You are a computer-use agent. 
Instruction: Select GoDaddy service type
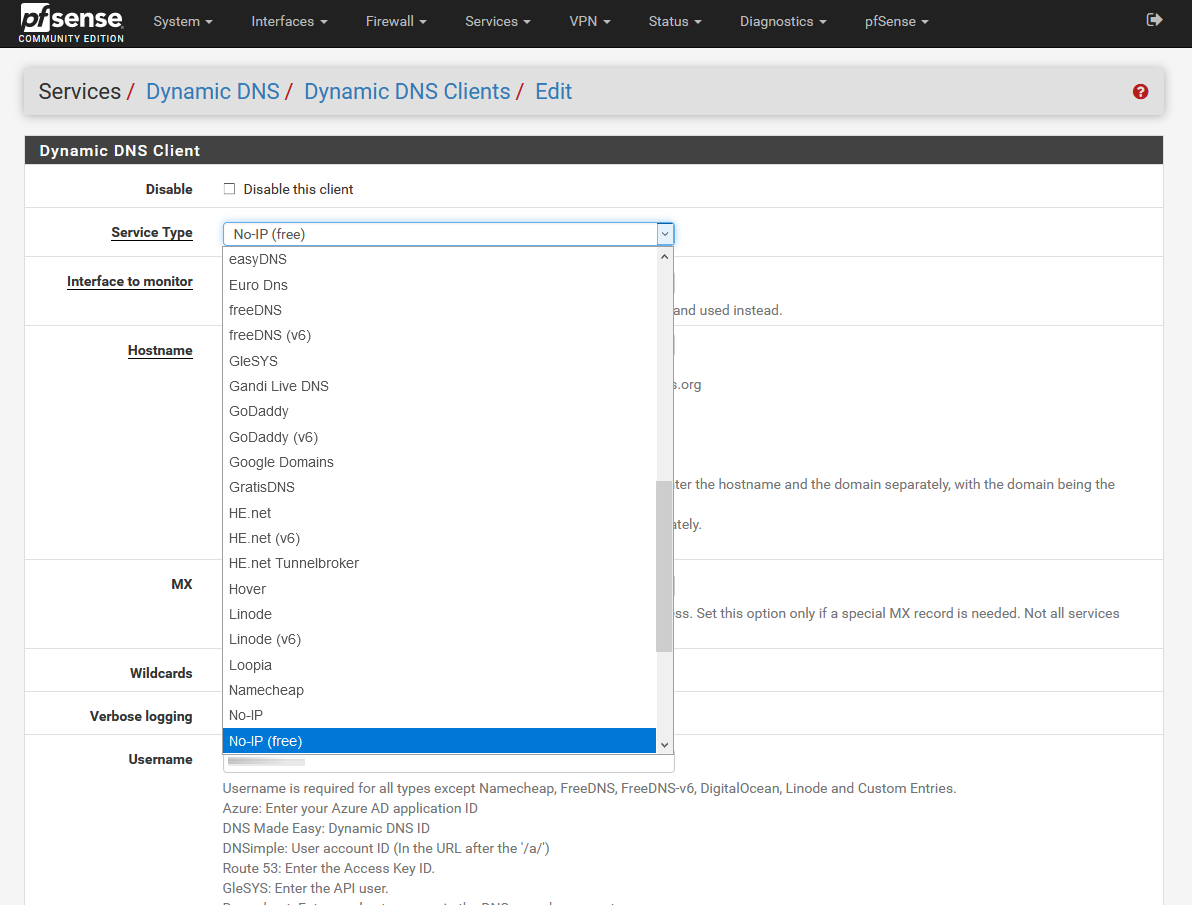pyautogui.click(x=439, y=411)
